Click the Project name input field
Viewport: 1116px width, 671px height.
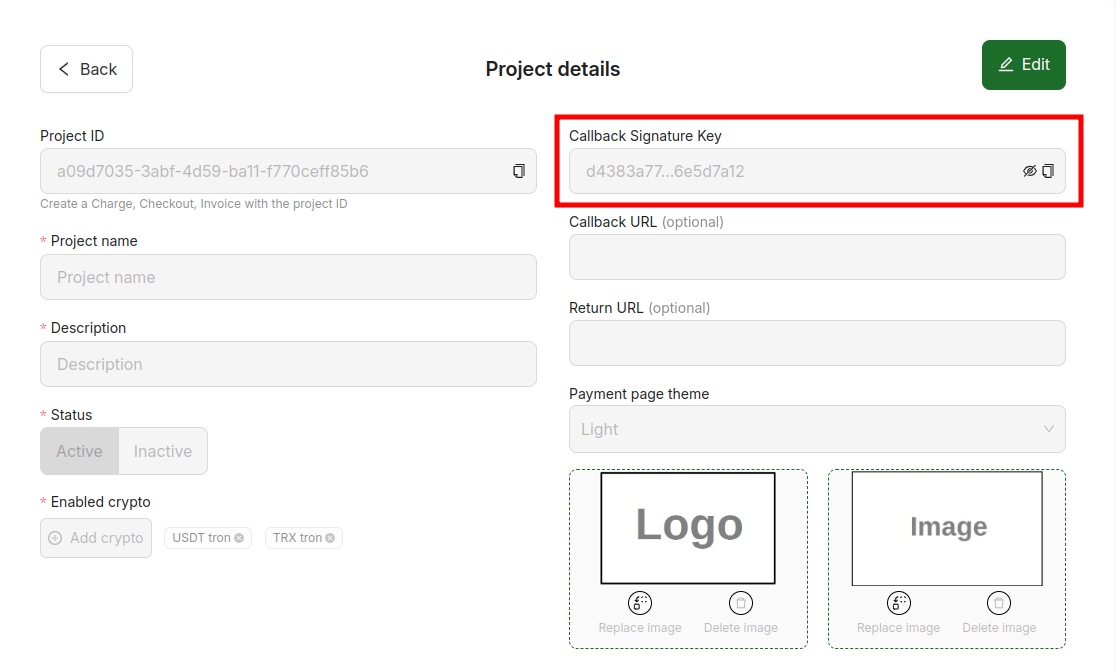click(288, 277)
